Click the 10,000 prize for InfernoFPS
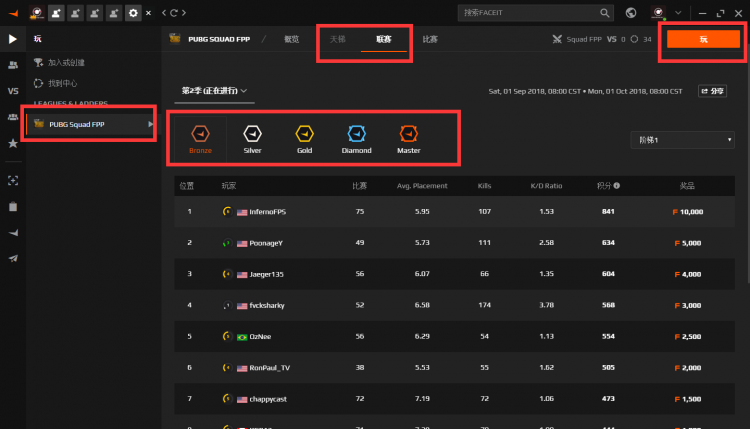The height and width of the screenshot is (429, 750). [688, 211]
